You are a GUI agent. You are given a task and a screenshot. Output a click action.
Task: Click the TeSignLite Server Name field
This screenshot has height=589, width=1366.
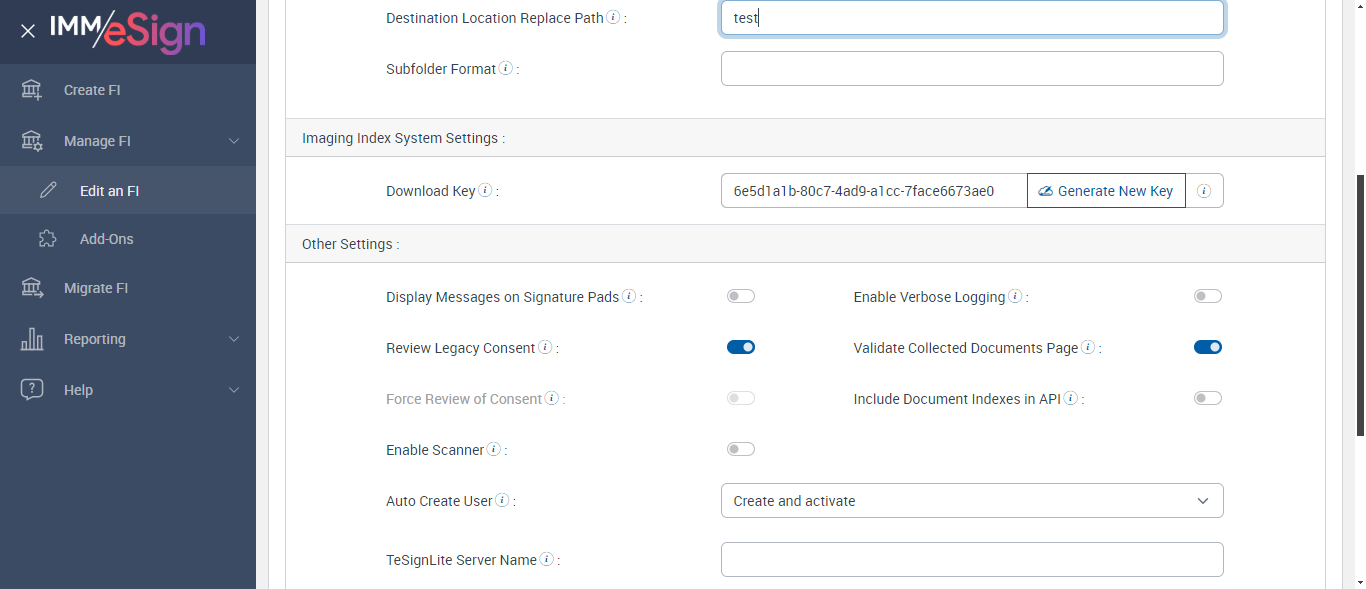(971, 560)
